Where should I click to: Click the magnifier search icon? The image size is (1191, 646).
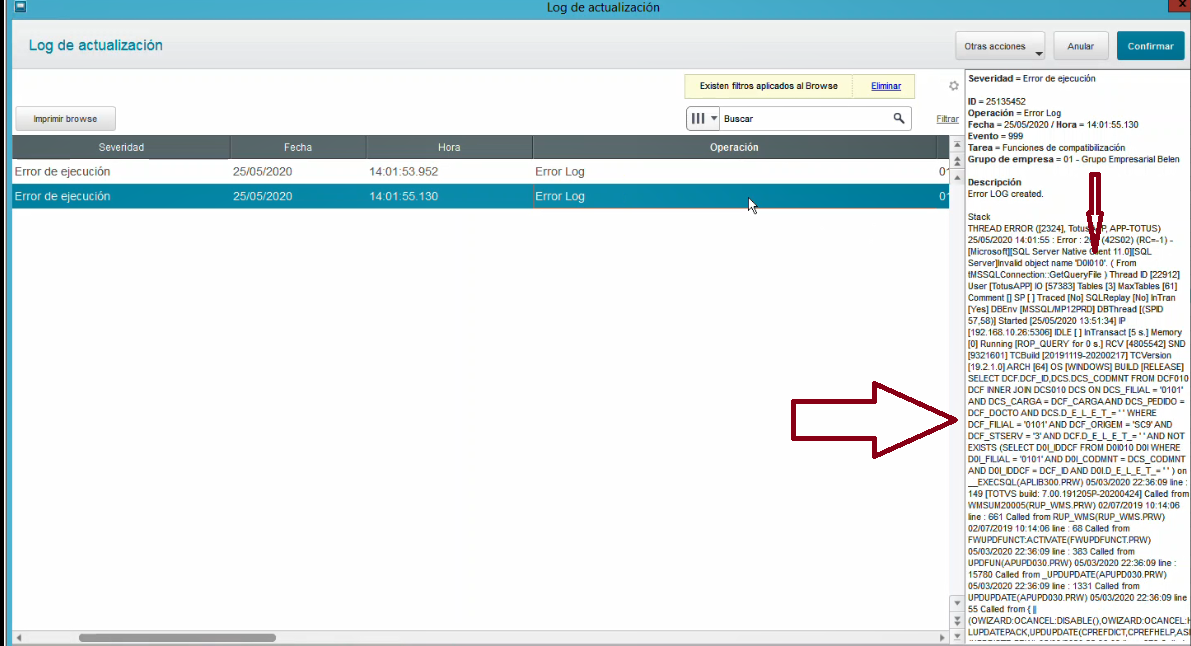tap(899, 119)
